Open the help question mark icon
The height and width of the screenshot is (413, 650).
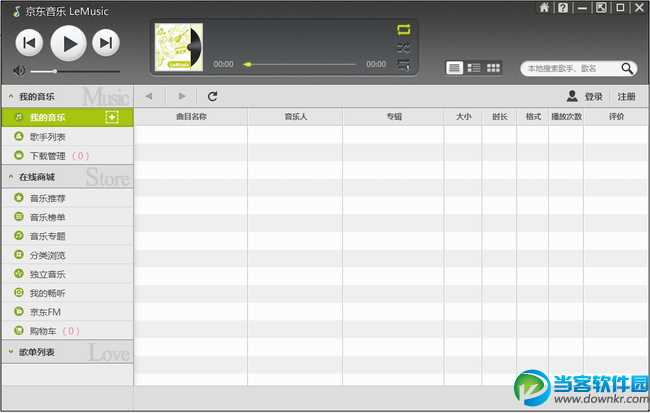pyautogui.click(x=563, y=7)
